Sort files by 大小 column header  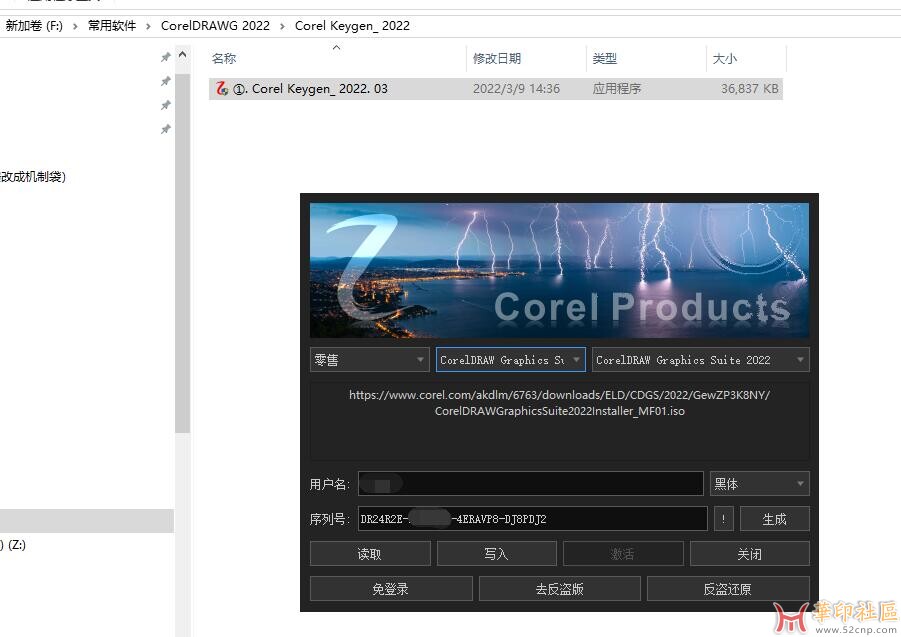pos(725,59)
